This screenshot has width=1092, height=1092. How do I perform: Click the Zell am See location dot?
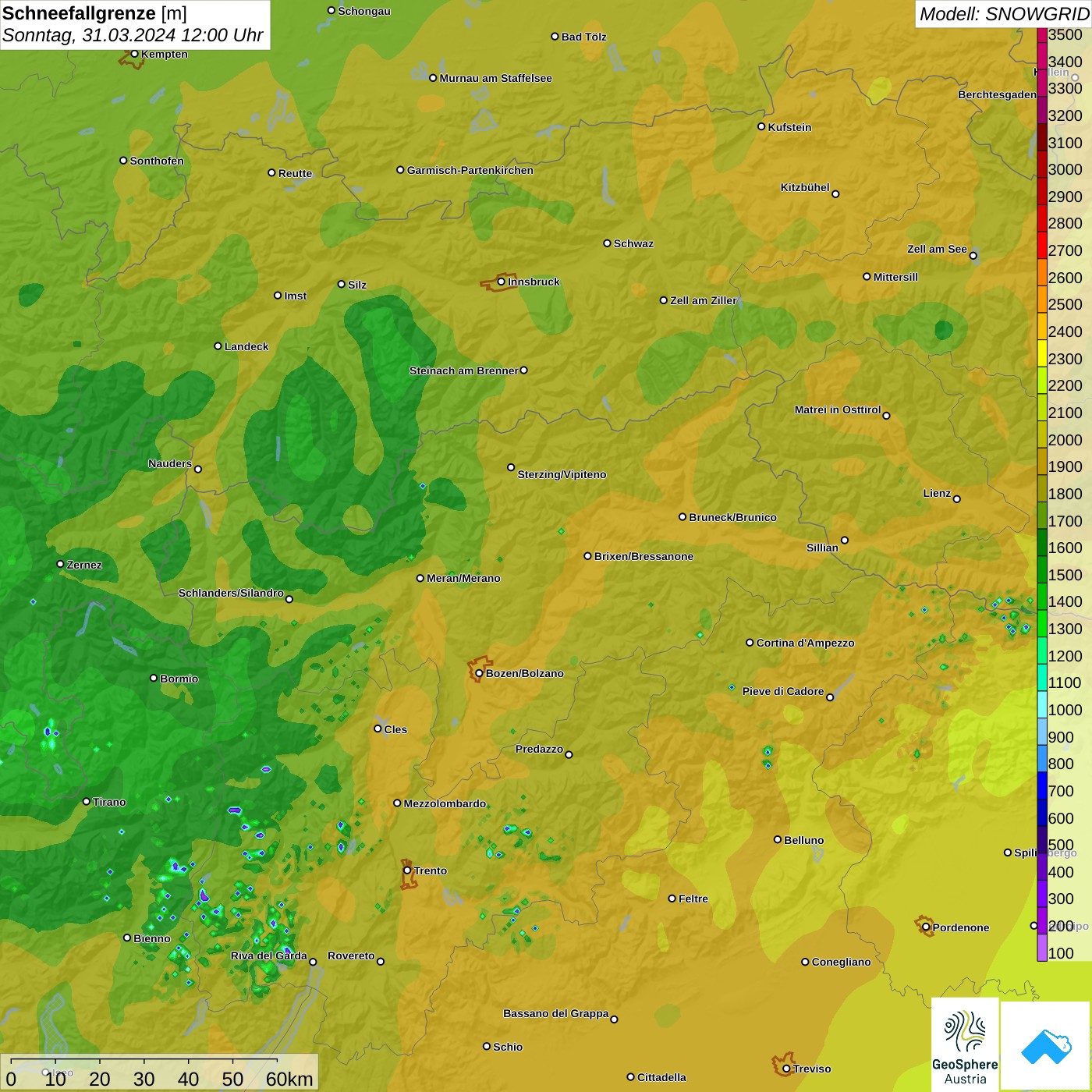click(973, 255)
